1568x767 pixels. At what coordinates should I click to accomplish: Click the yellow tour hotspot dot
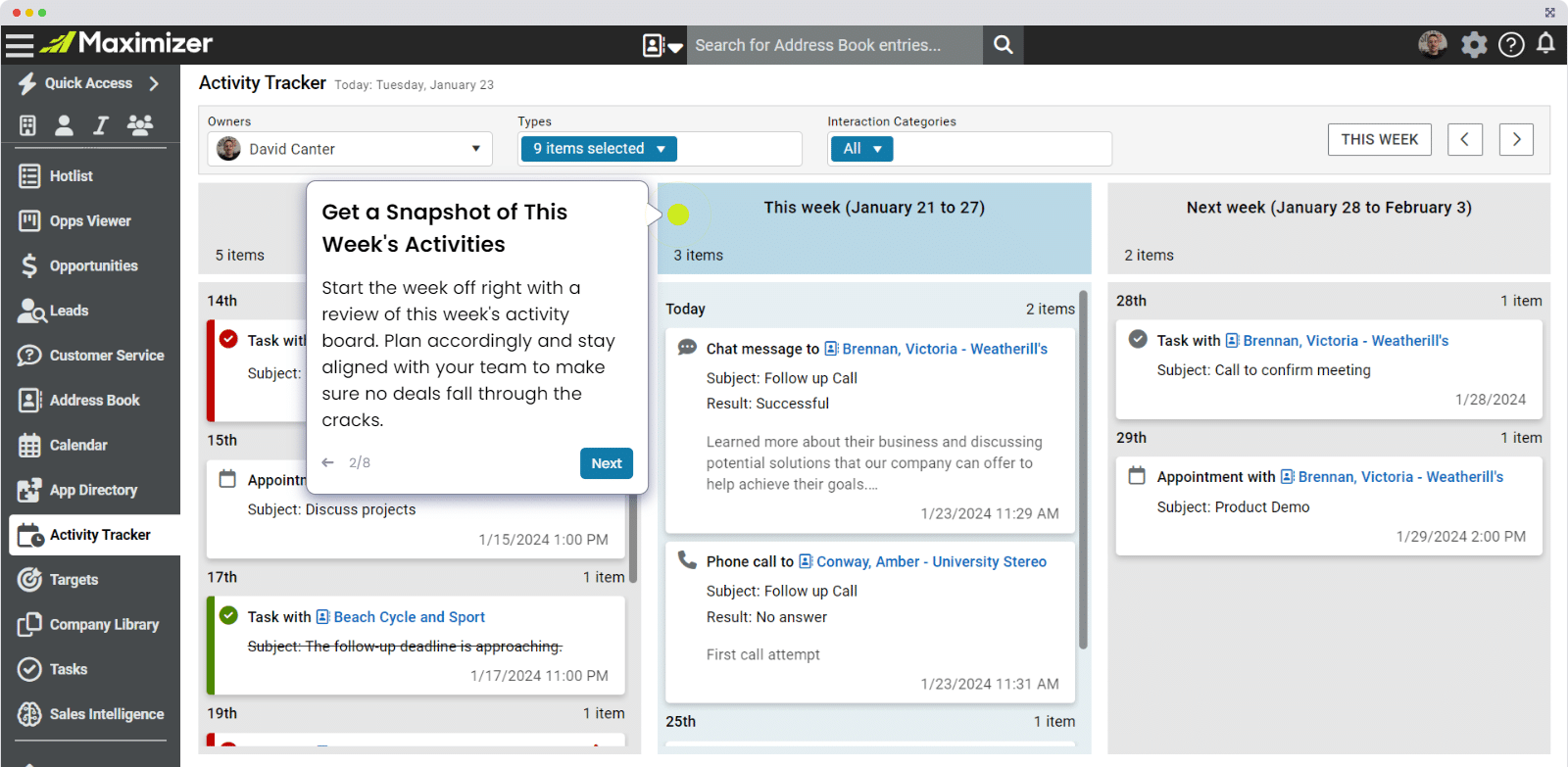(678, 214)
